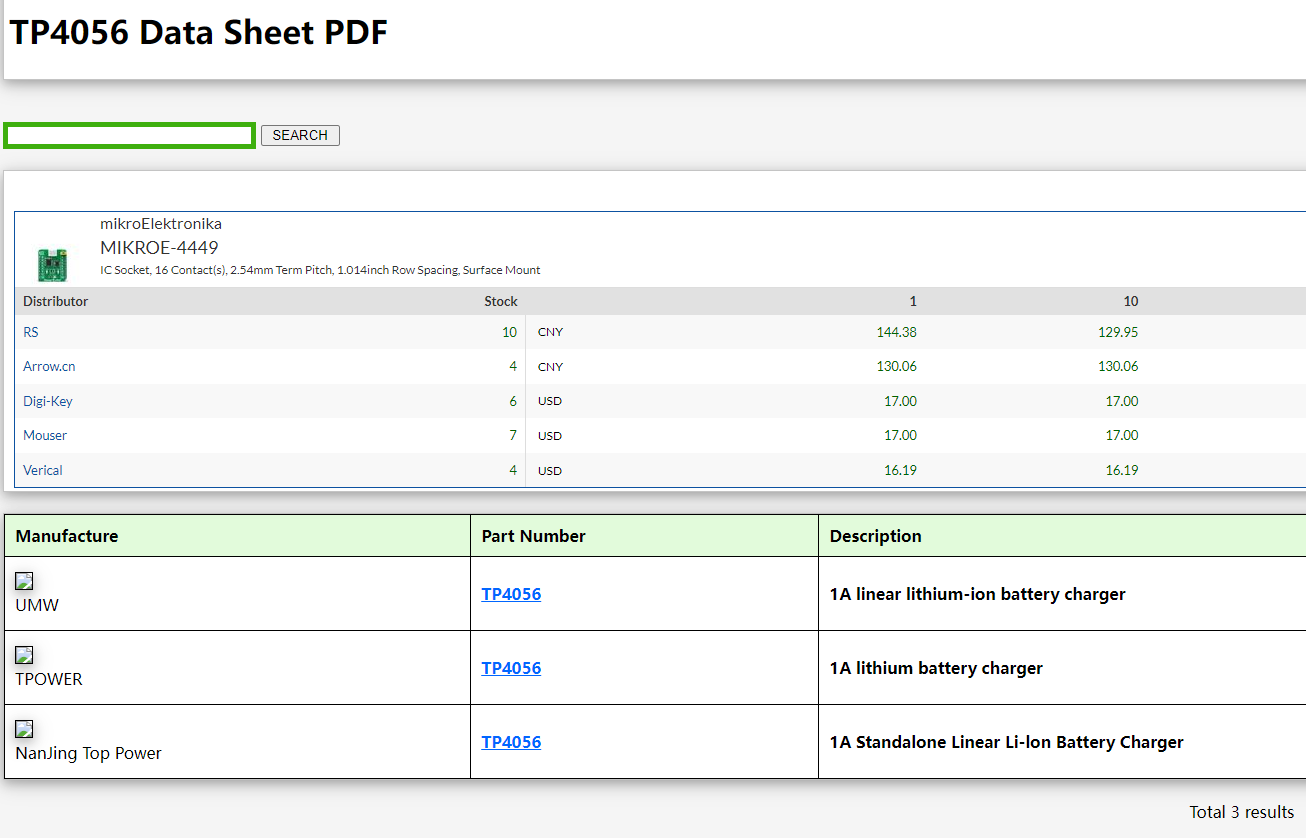The height and width of the screenshot is (838, 1306).
Task: Open the TPOWER TP4056 part link
Action: (511, 668)
